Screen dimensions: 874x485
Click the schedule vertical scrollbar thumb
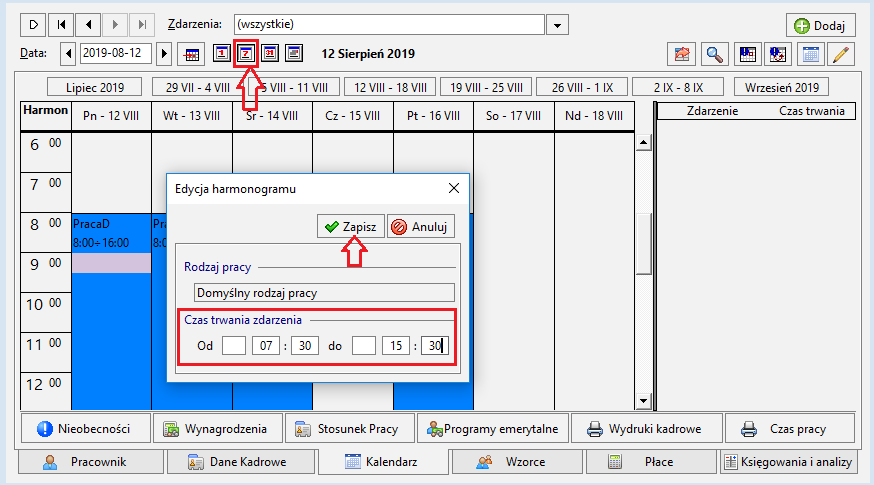(643, 244)
